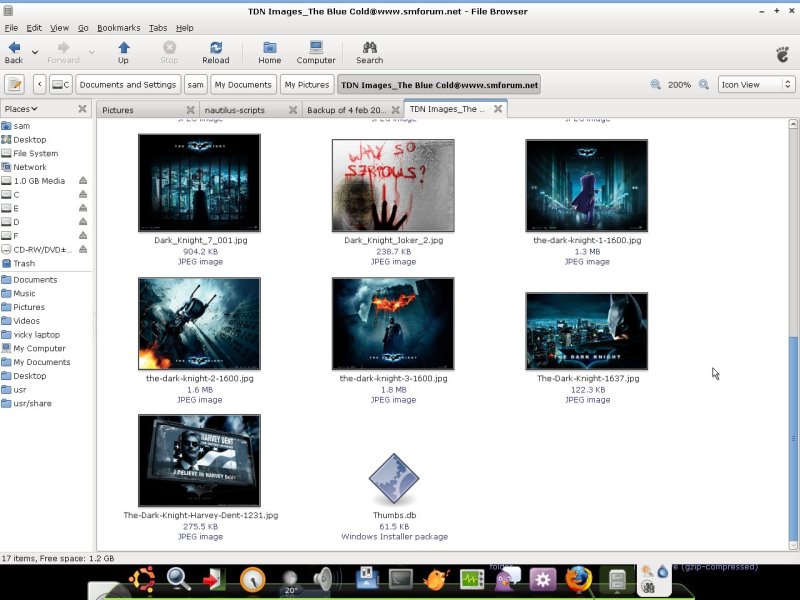Screen dimensions: 800x600
Task: Show earlier path buttons with left arrow
Action: pos(40,85)
